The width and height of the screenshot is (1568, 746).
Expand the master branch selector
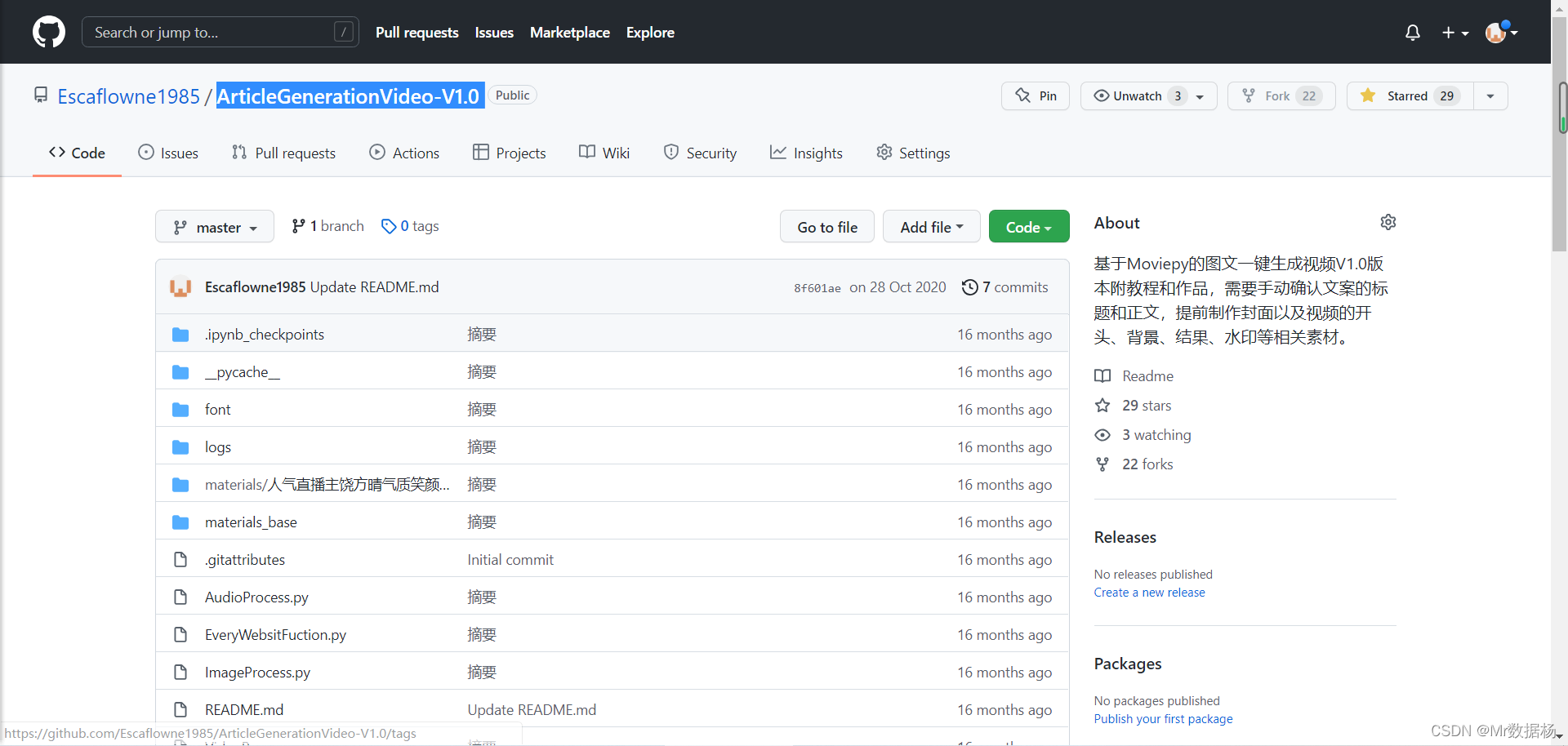pos(215,227)
